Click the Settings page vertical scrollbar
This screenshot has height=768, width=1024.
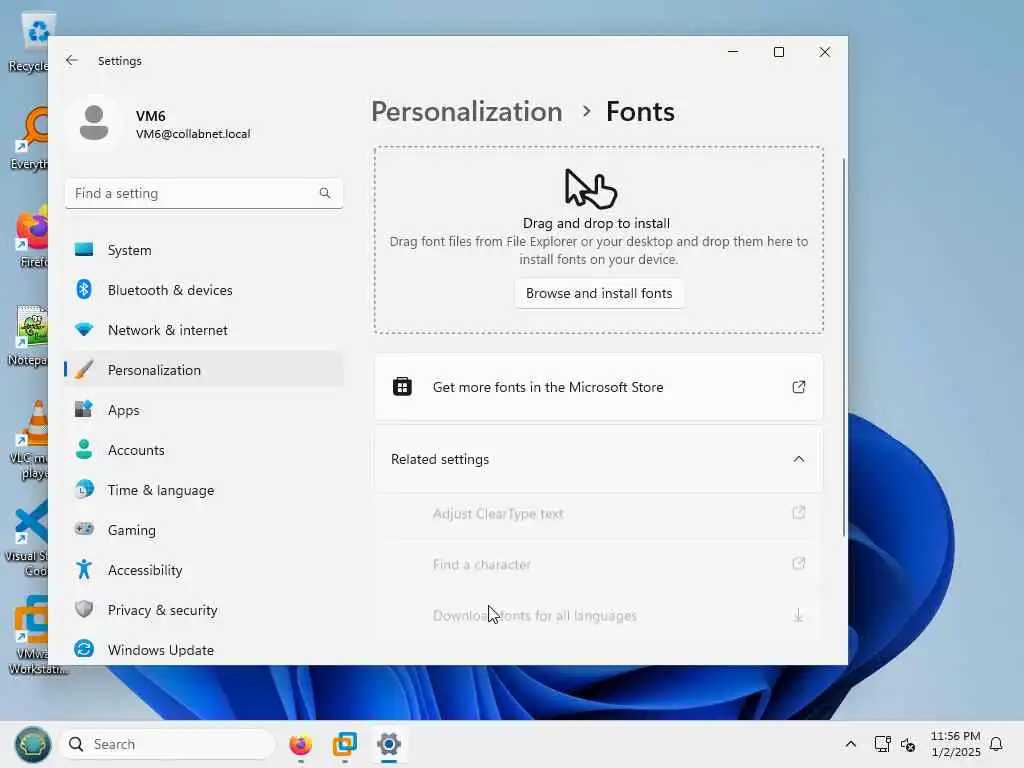pos(844,346)
